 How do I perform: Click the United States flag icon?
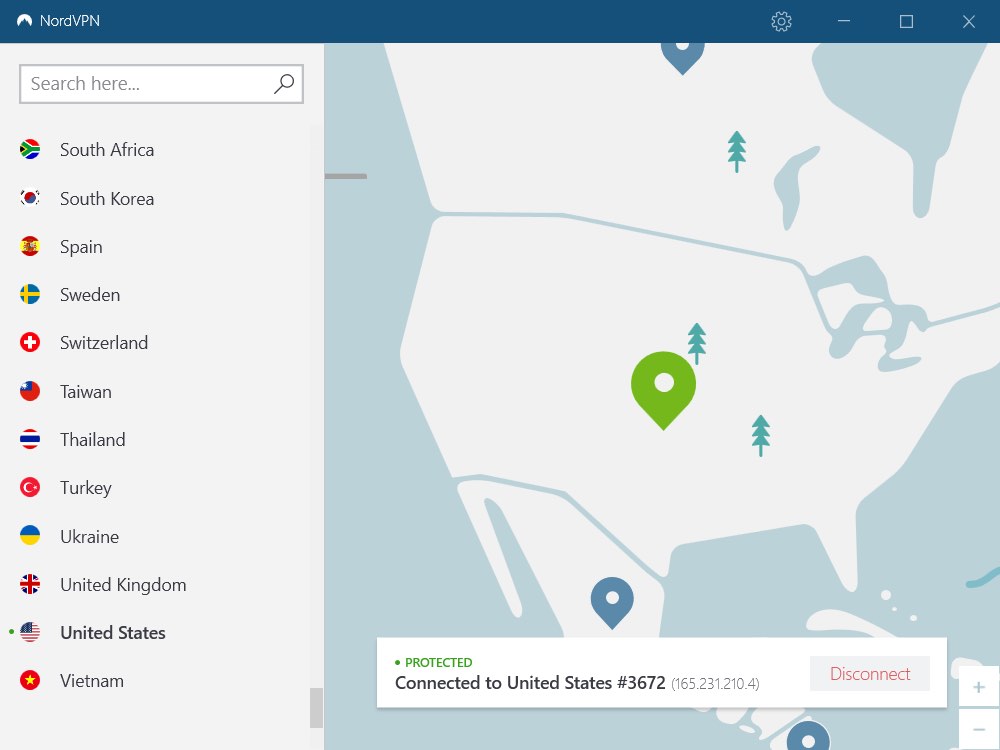30,632
